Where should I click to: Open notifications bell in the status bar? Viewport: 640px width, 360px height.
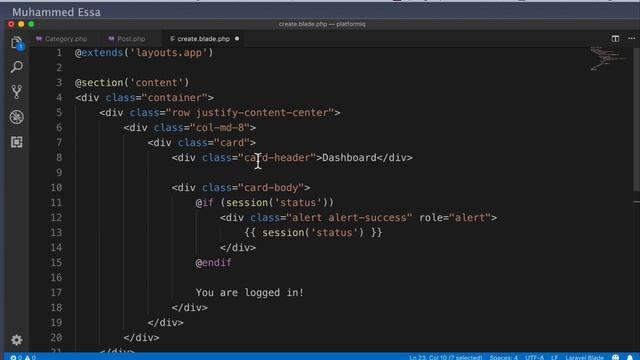[x=630, y=357]
